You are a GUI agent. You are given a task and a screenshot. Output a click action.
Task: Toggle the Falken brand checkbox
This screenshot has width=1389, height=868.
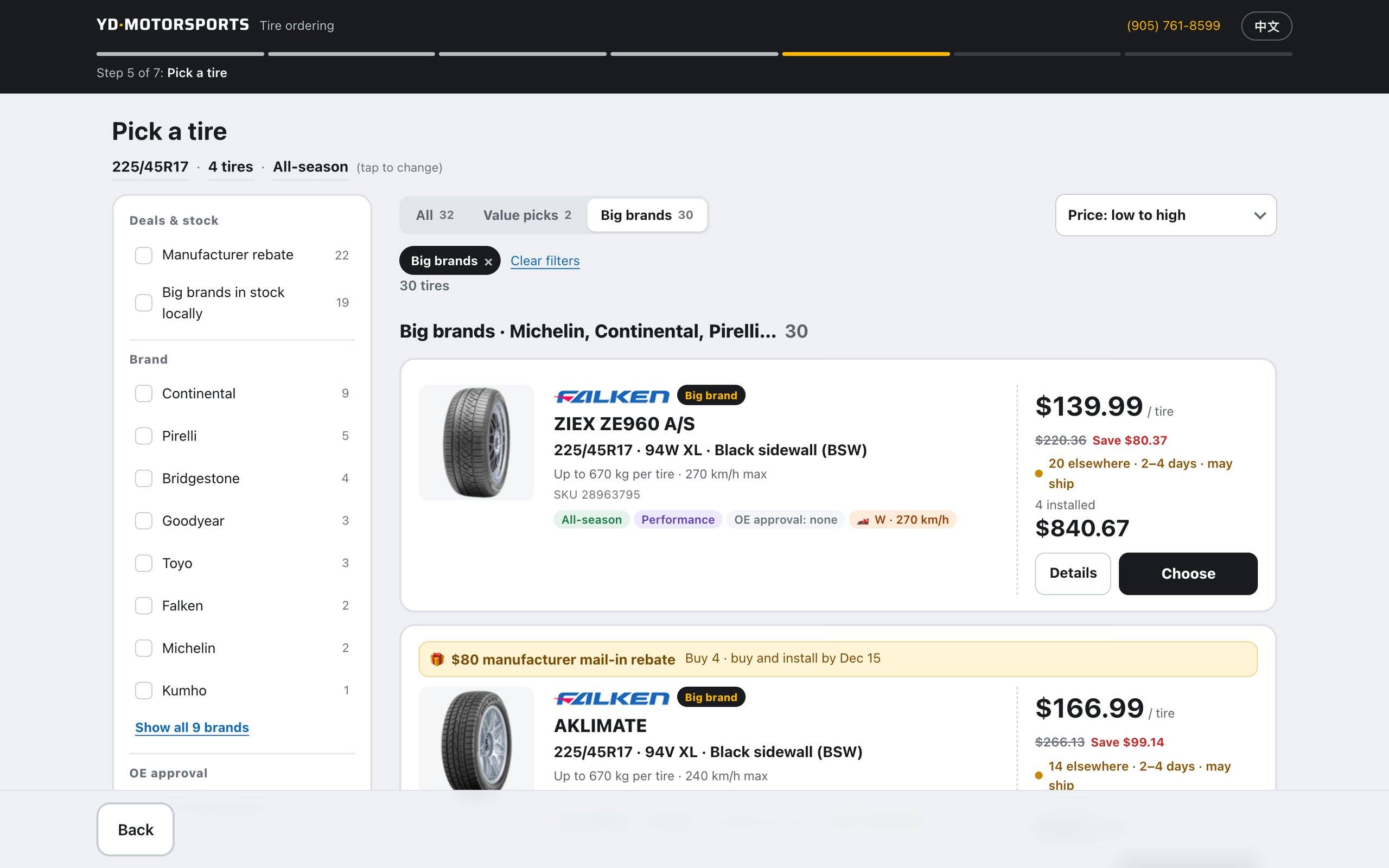[x=143, y=605]
